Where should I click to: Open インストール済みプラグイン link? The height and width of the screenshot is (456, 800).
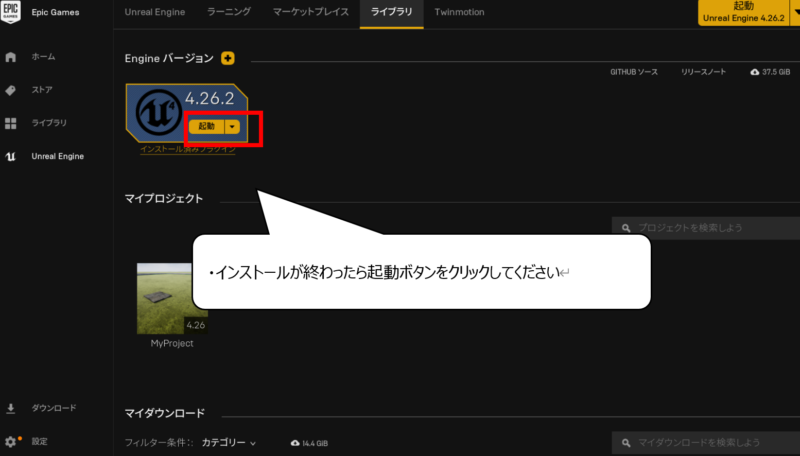point(188,149)
